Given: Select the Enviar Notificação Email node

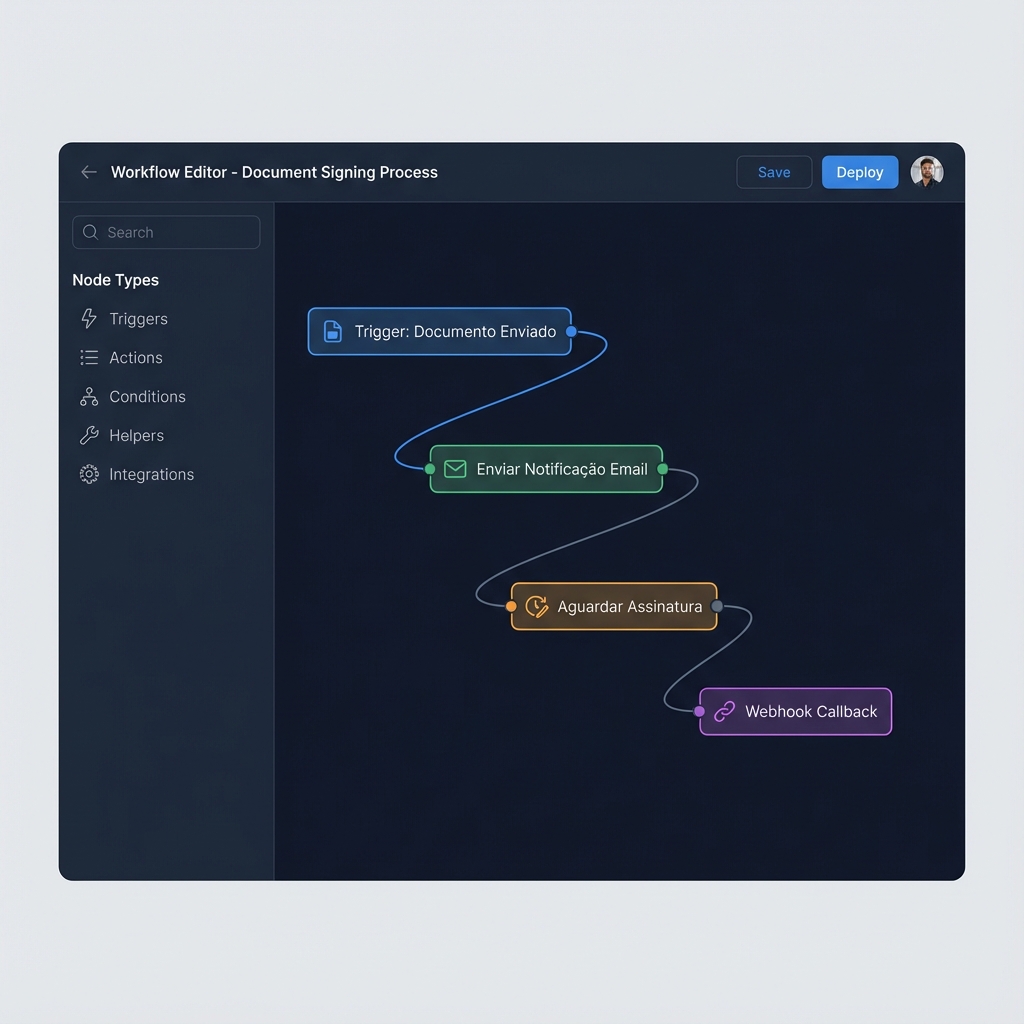Looking at the screenshot, I should [547, 469].
